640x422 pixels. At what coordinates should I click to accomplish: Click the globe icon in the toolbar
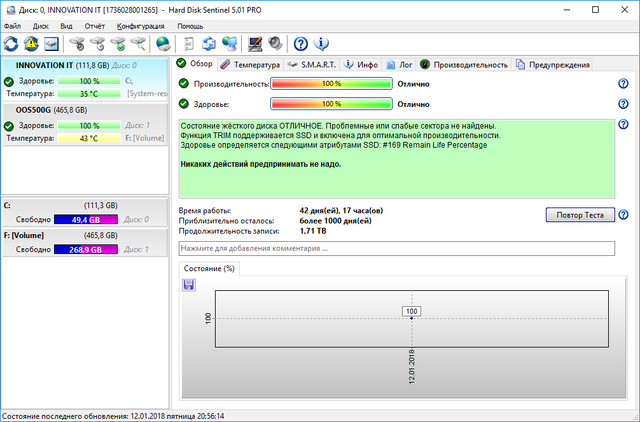[x=162, y=44]
